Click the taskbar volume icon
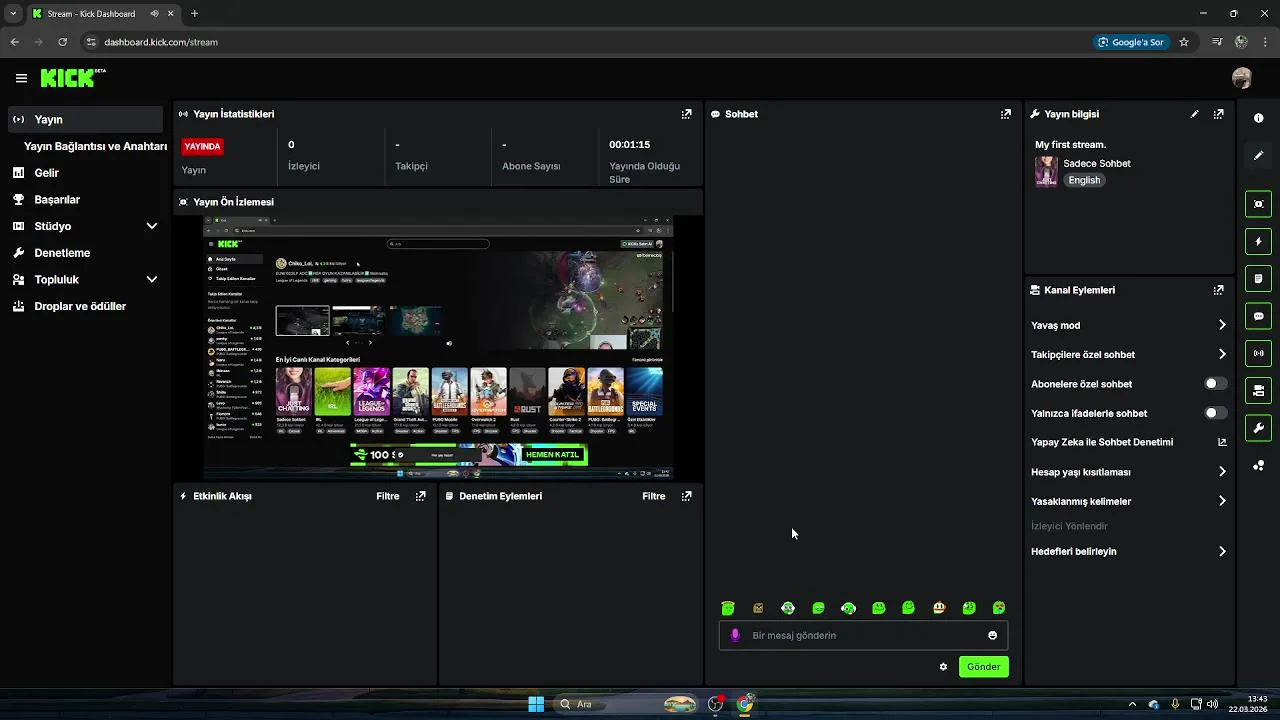This screenshot has height=720, width=1280. pyautogui.click(x=1212, y=704)
